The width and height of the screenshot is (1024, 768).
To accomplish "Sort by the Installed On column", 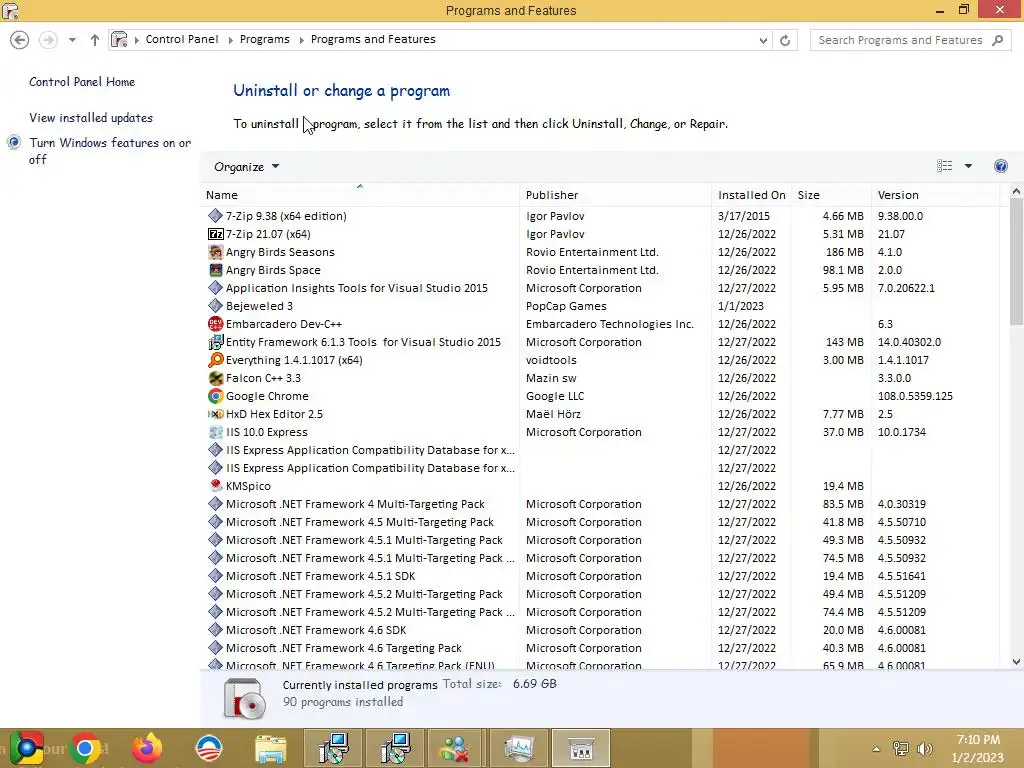I will click(752, 195).
